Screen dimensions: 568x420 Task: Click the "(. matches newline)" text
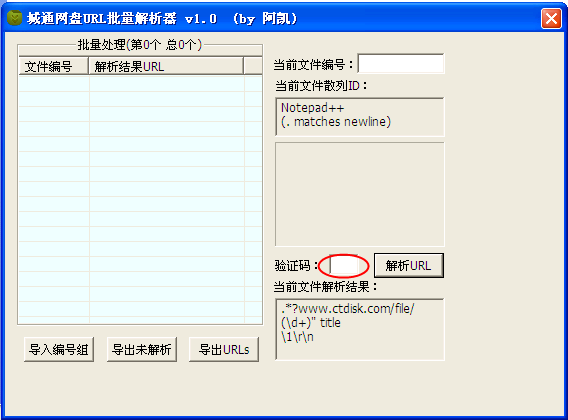[x=336, y=122]
